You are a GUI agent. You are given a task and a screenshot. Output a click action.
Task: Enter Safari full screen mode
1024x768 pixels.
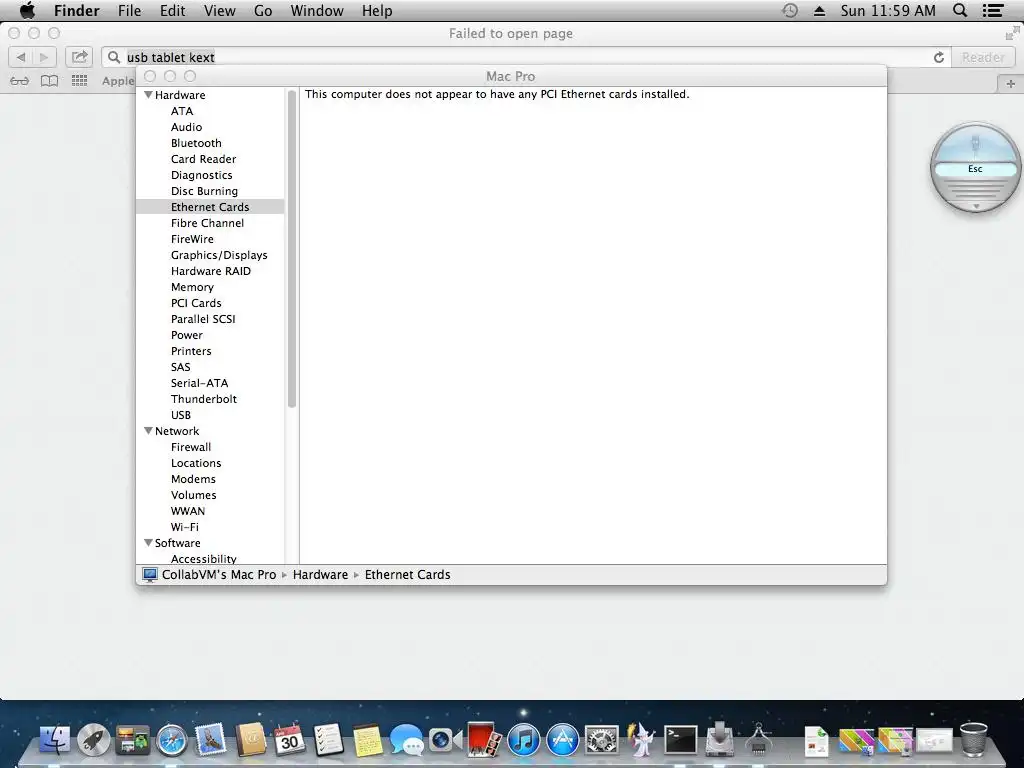(1013, 33)
